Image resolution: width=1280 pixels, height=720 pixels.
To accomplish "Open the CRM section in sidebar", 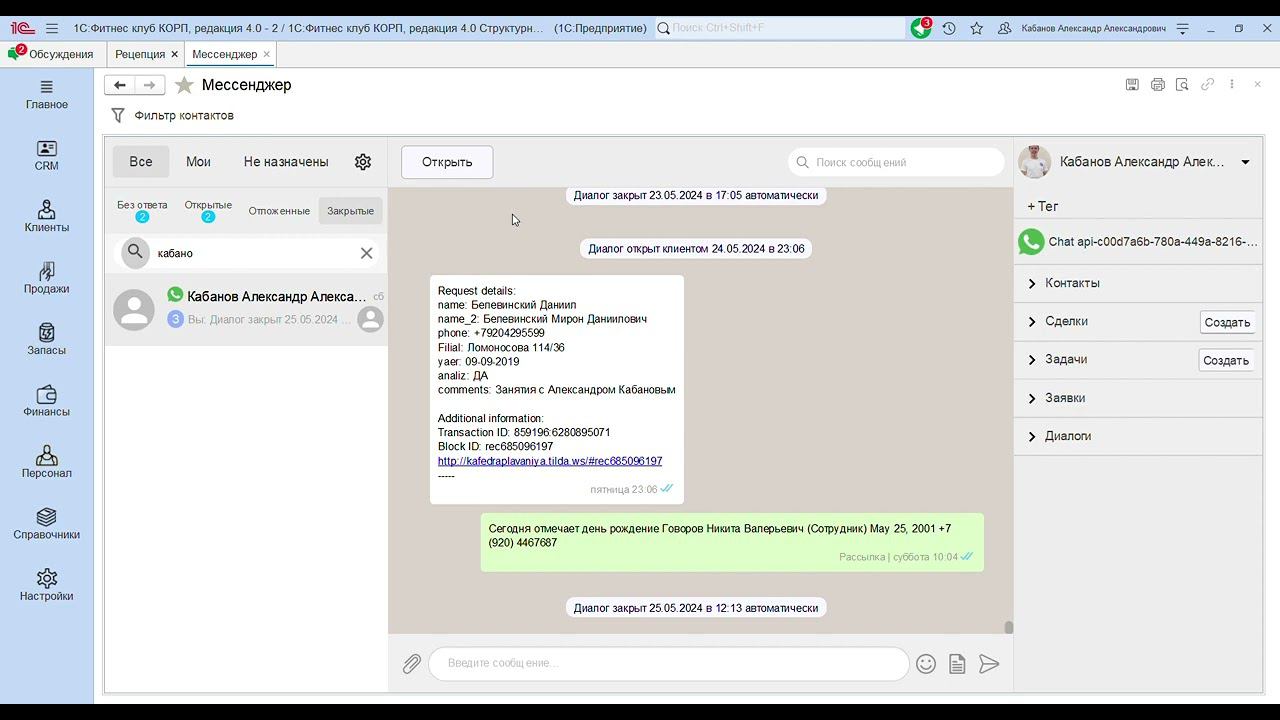I will tap(47, 156).
